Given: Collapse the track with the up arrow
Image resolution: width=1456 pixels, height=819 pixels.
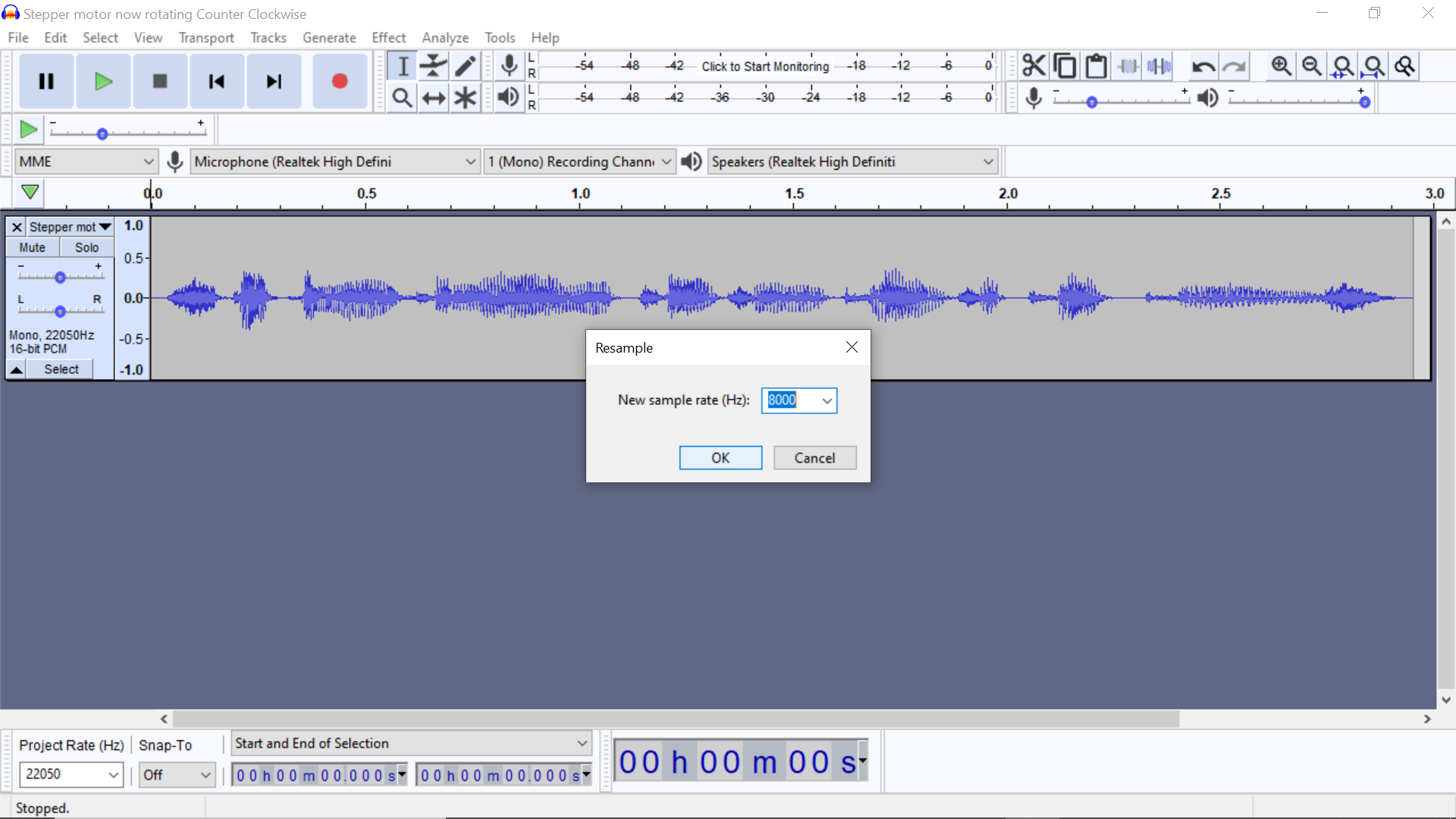Looking at the screenshot, I should pyautogui.click(x=16, y=369).
